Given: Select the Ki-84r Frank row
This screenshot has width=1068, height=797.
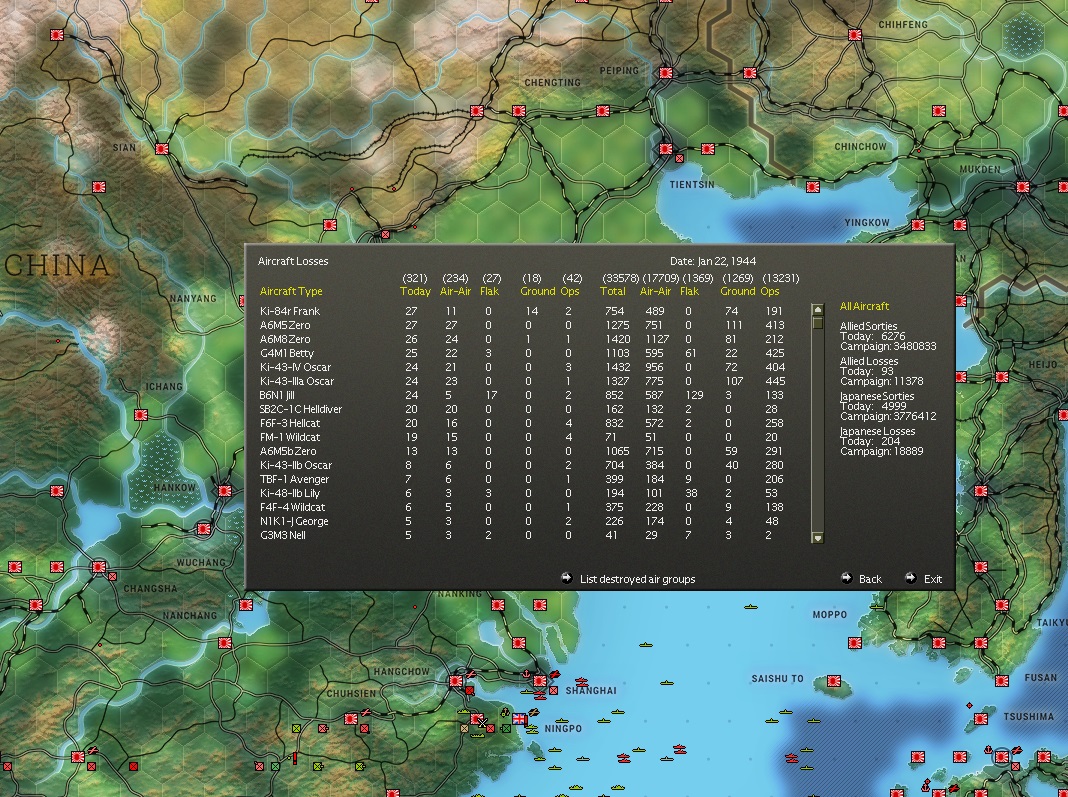Looking at the screenshot, I should coord(522,311).
